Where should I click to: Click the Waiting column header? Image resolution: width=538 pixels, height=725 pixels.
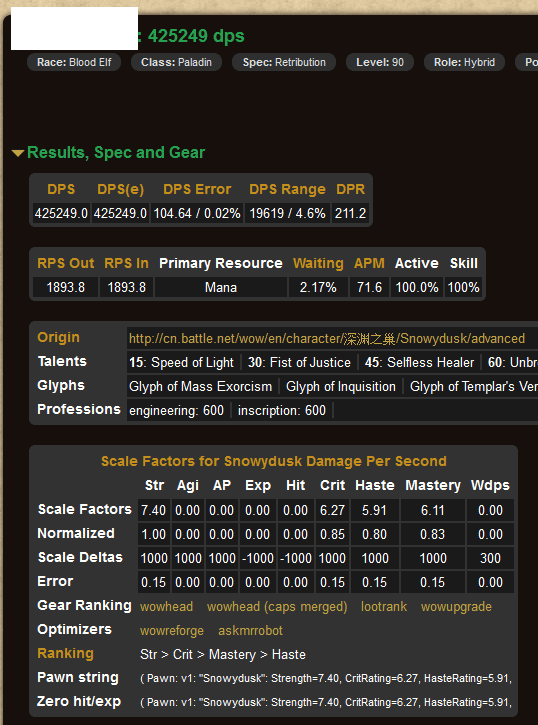(x=318, y=263)
